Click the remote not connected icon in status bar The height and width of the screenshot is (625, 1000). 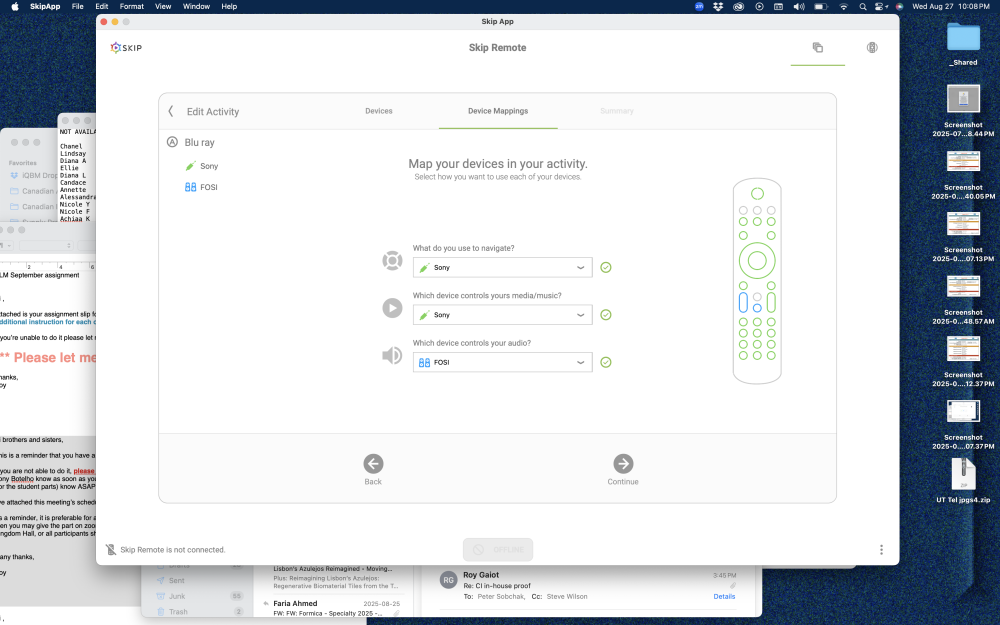click(x=111, y=550)
